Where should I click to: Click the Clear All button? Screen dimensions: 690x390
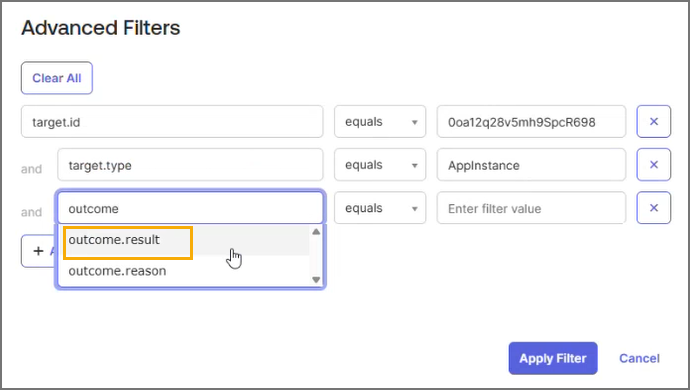57,78
